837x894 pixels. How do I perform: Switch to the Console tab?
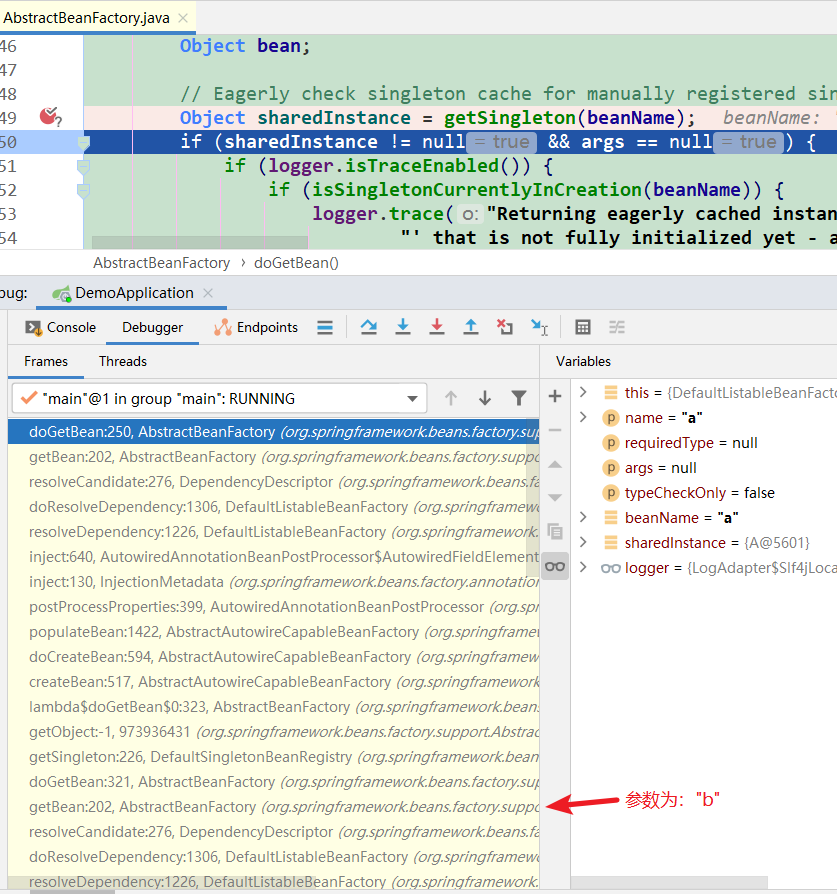point(60,327)
